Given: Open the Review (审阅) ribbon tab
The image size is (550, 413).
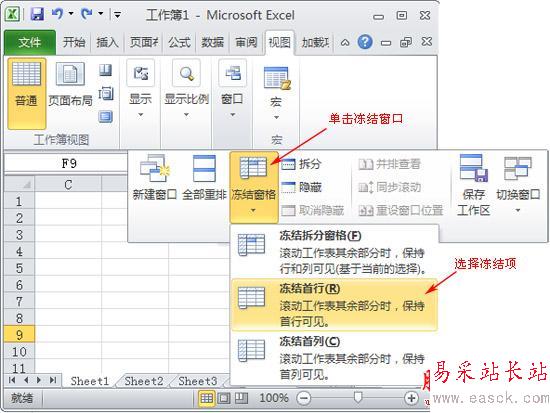Looking at the screenshot, I should [x=246, y=42].
